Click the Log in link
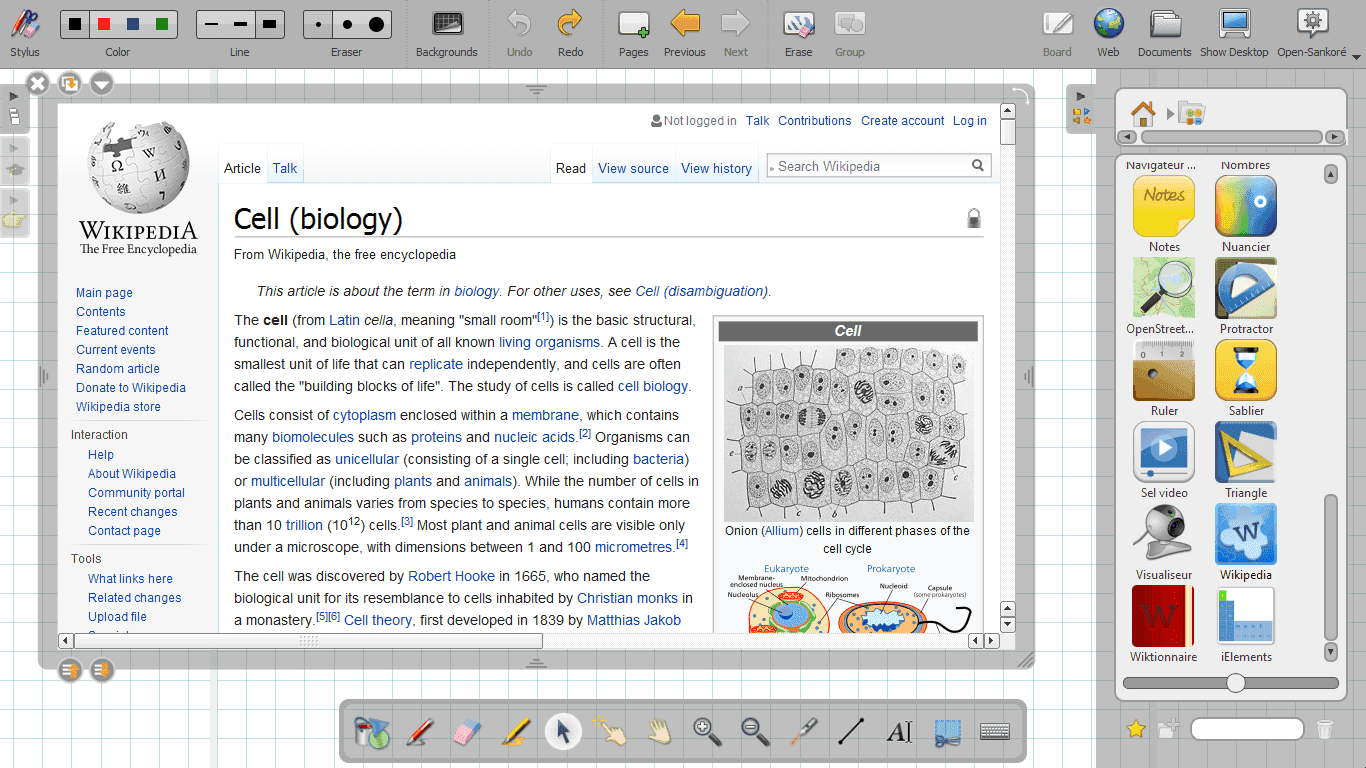The height and width of the screenshot is (768, 1366). pyautogui.click(x=969, y=120)
